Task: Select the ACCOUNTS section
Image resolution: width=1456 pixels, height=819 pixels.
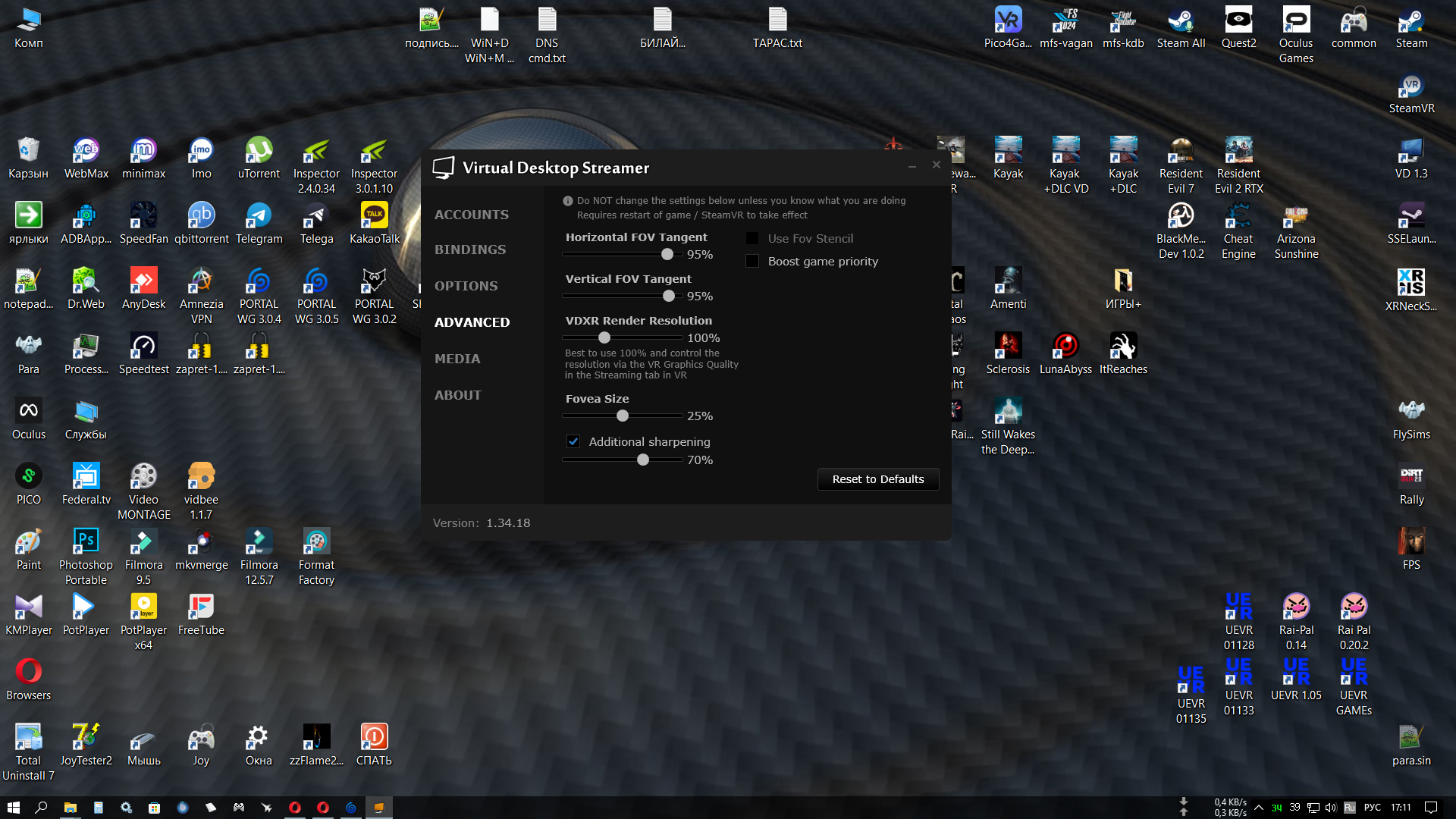Action: (471, 215)
